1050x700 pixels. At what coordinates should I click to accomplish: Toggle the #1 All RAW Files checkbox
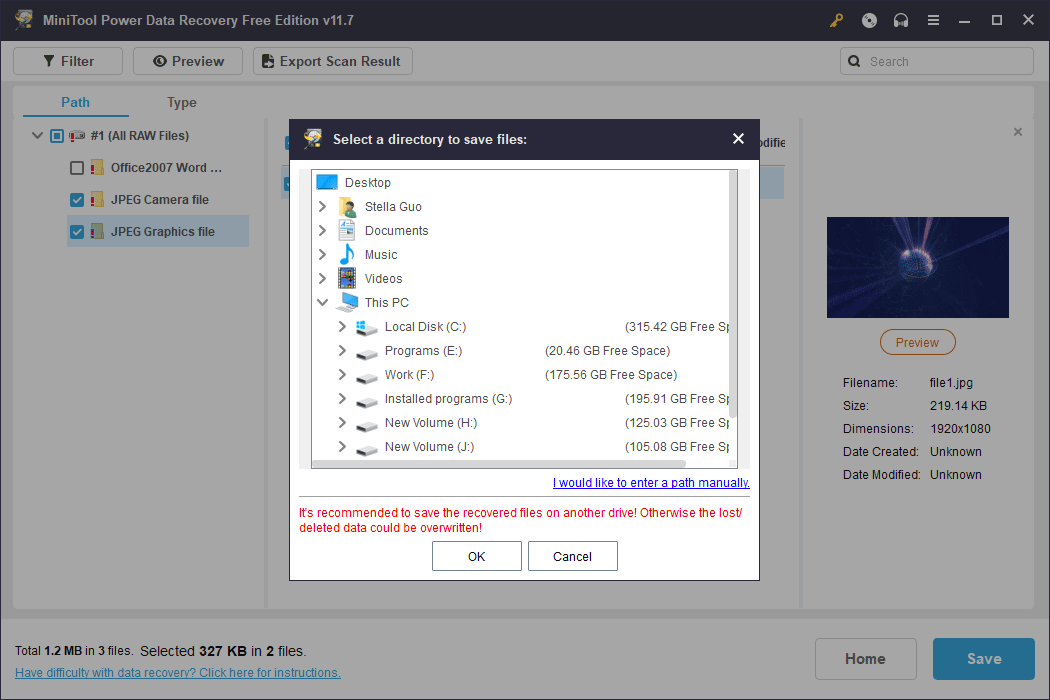pos(57,136)
